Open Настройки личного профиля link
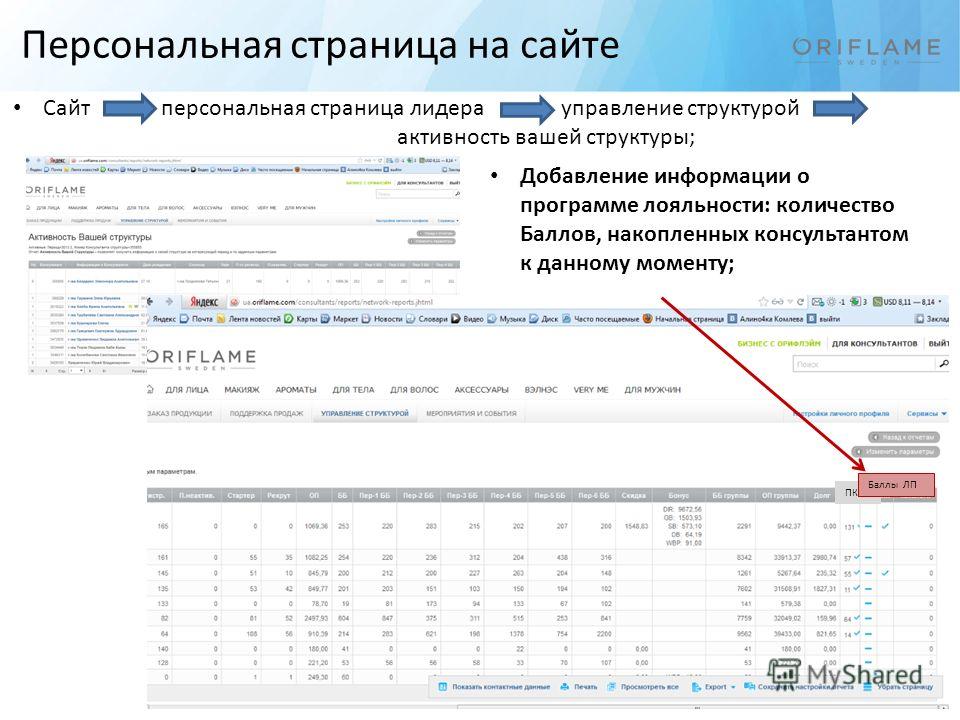The height and width of the screenshot is (720, 960). tap(841, 414)
